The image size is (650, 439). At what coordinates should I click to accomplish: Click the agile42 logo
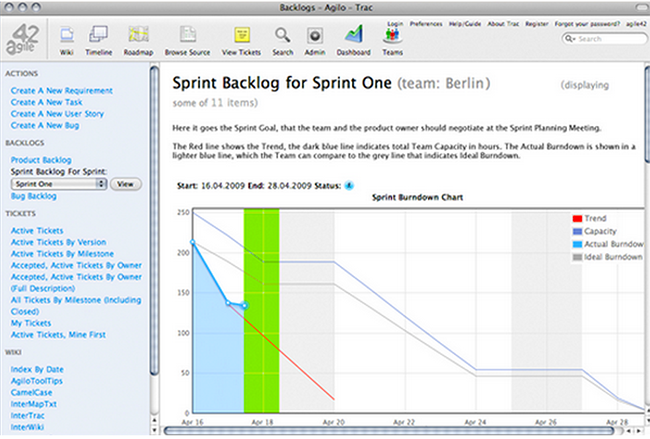pyautogui.click(x=23, y=40)
